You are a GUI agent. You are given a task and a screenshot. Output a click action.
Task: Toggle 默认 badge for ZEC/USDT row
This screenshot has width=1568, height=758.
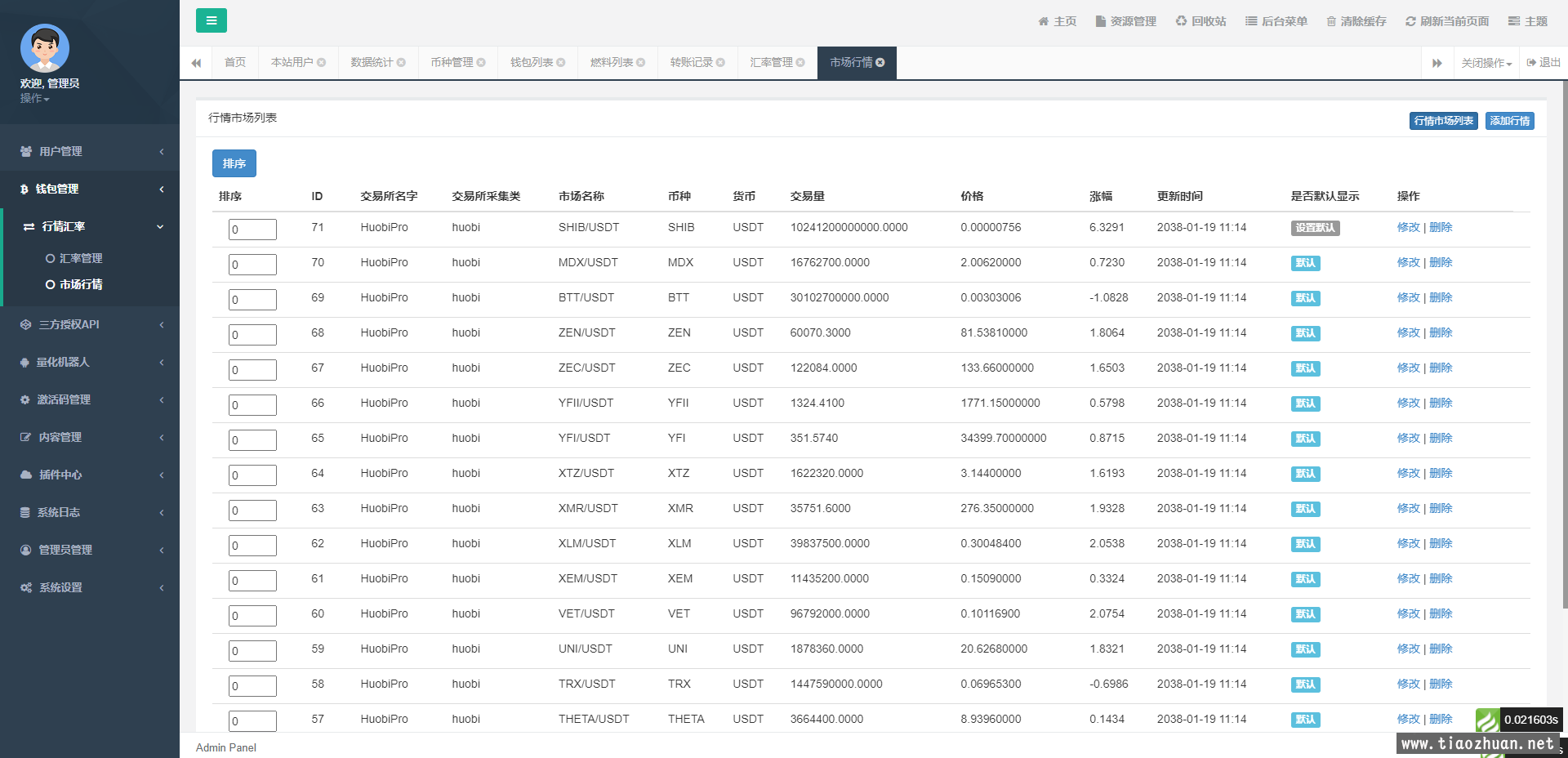1306,368
